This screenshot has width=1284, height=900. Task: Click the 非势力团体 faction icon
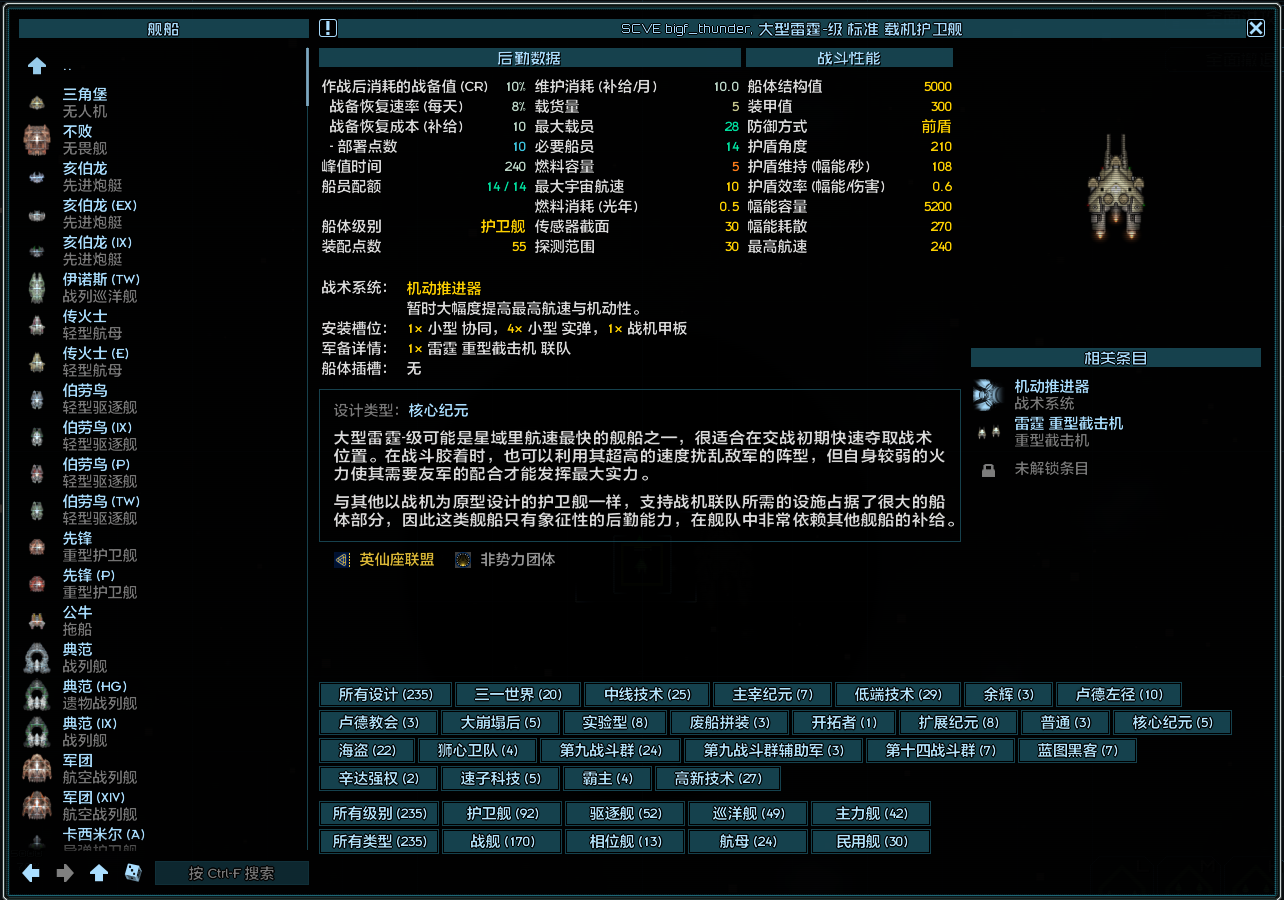pos(463,560)
